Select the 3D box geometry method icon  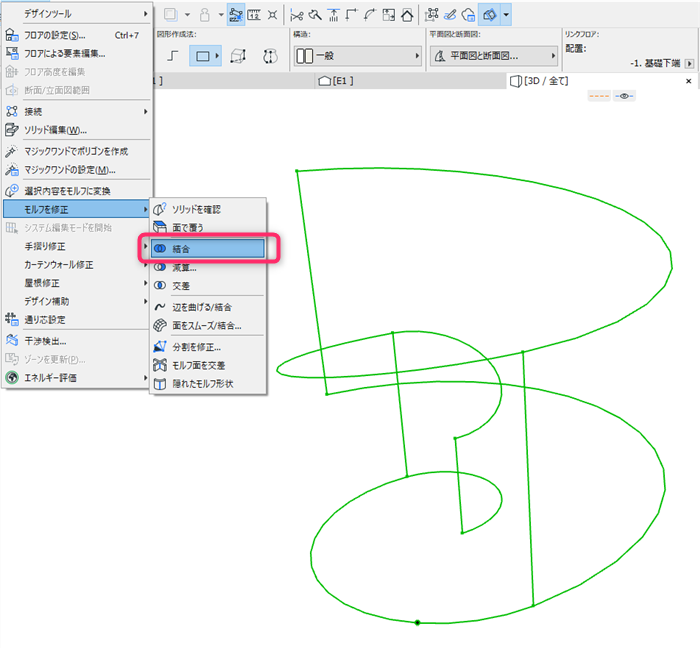238,56
